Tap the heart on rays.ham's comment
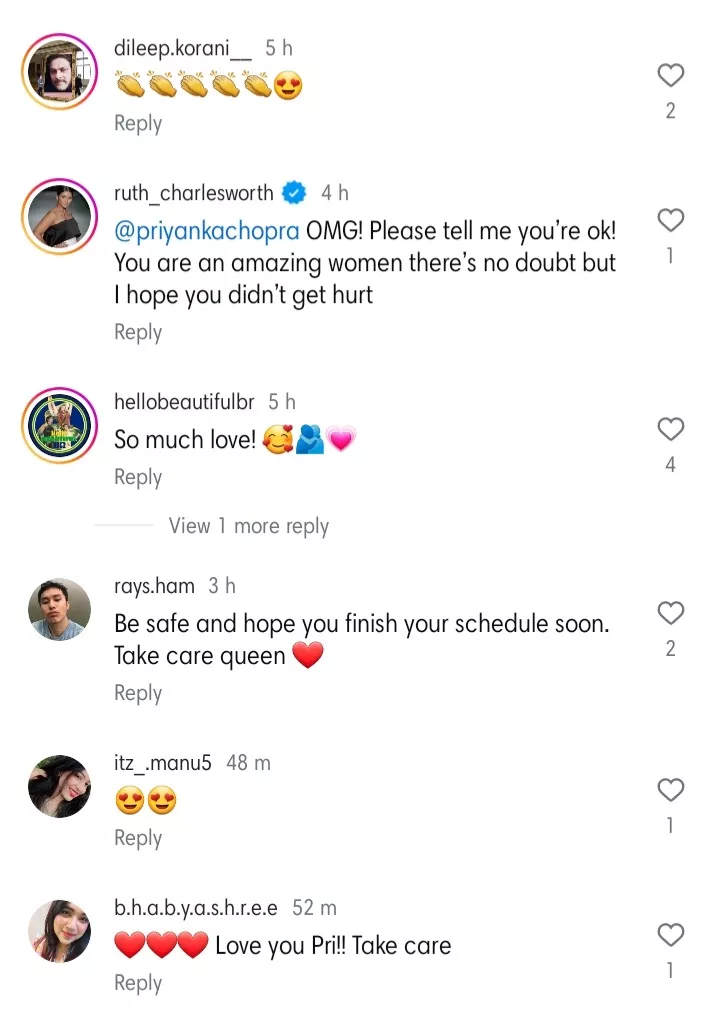The width and height of the screenshot is (720, 1021). pyautogui.click(x=670, y=613)
